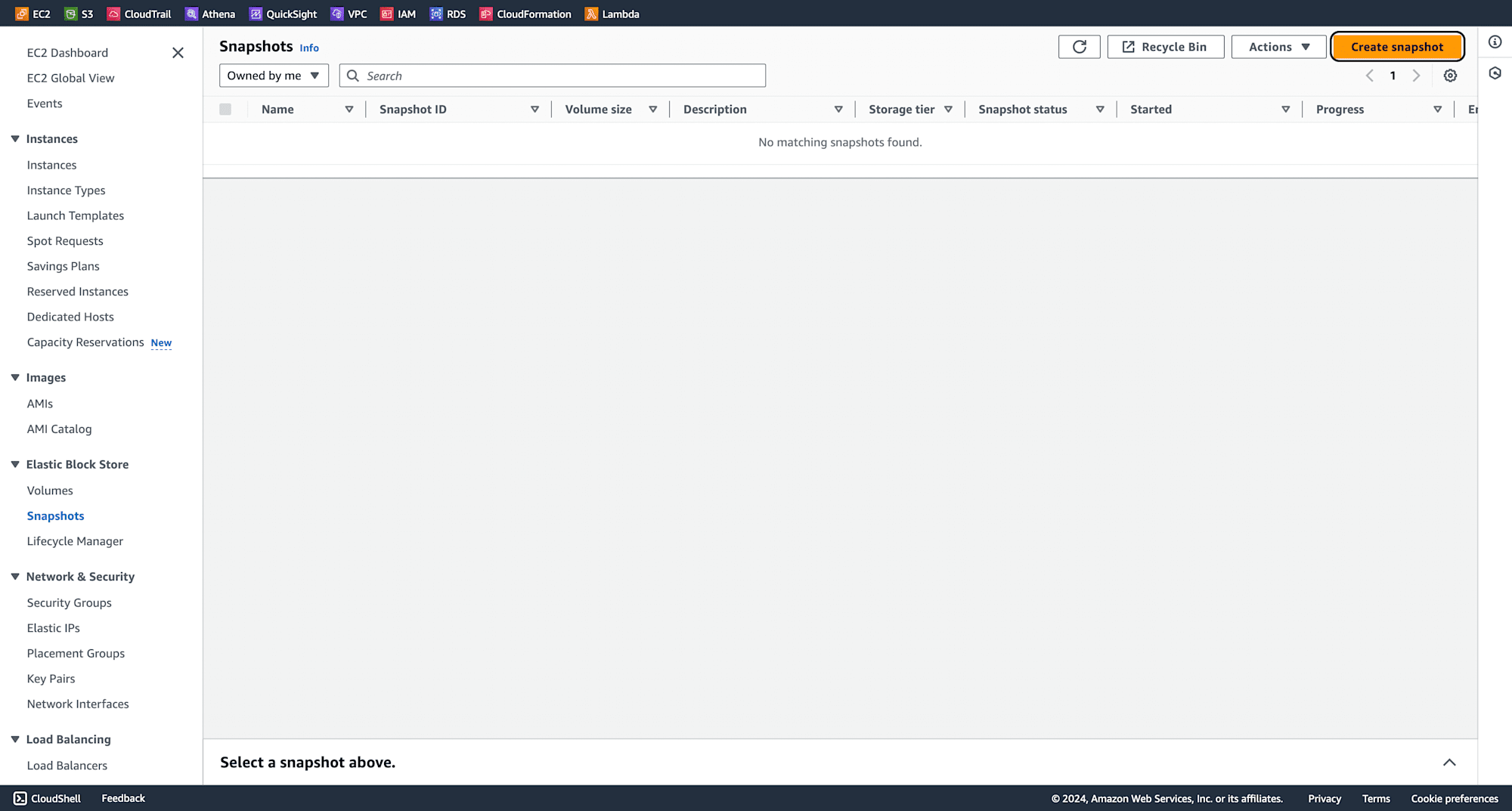Collapse the Load Balancing section
The width and height of the screenshot is (1512, 811).
(x=15, y=739)
